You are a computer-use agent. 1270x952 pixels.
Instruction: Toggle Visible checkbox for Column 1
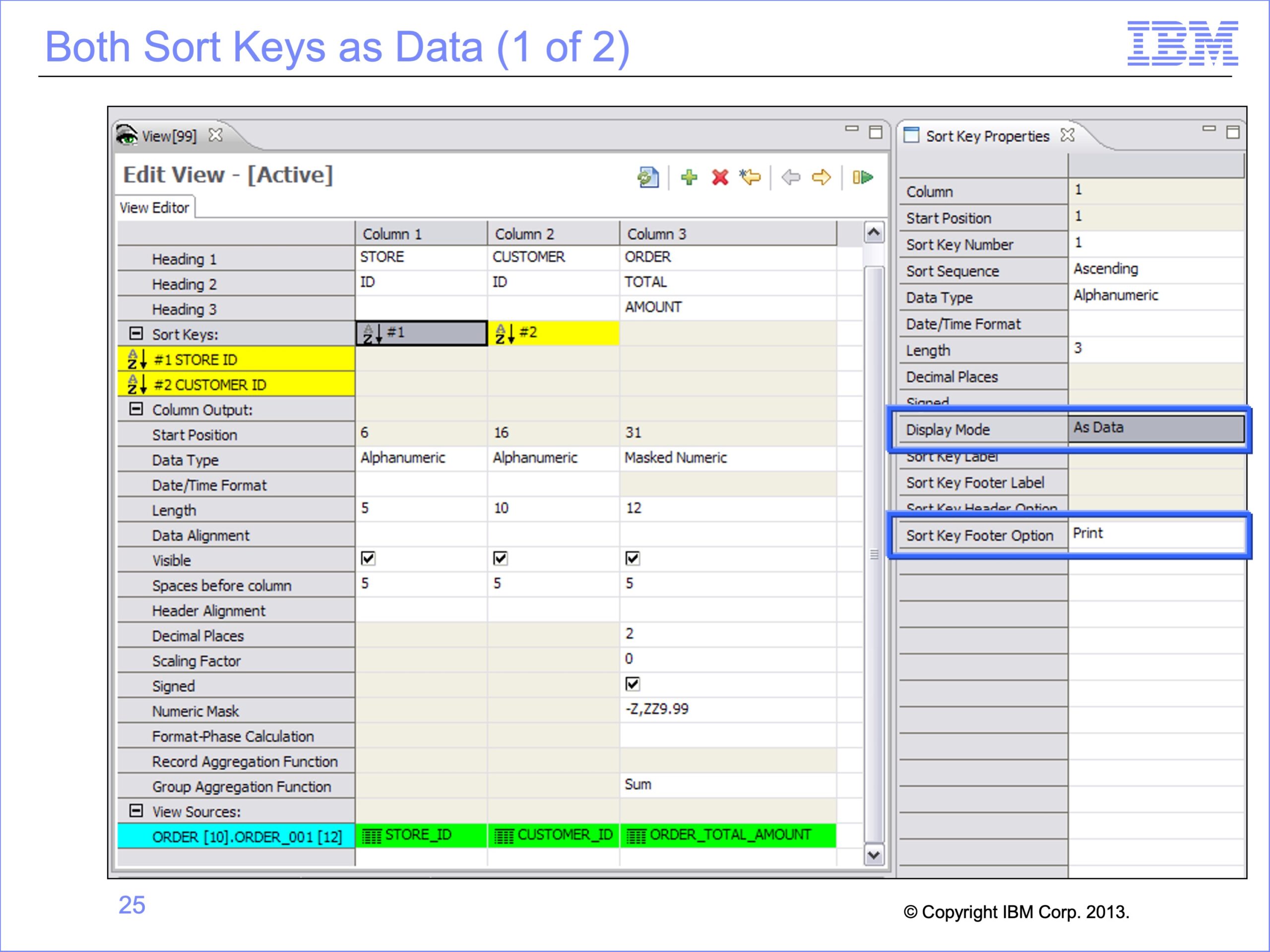point(368,558)
